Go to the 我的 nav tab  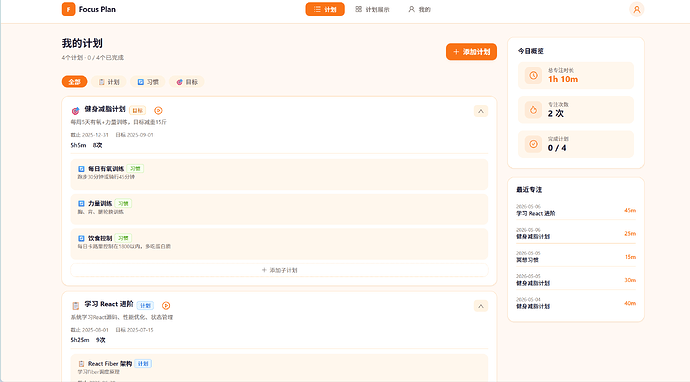click(x=419, y=9)
